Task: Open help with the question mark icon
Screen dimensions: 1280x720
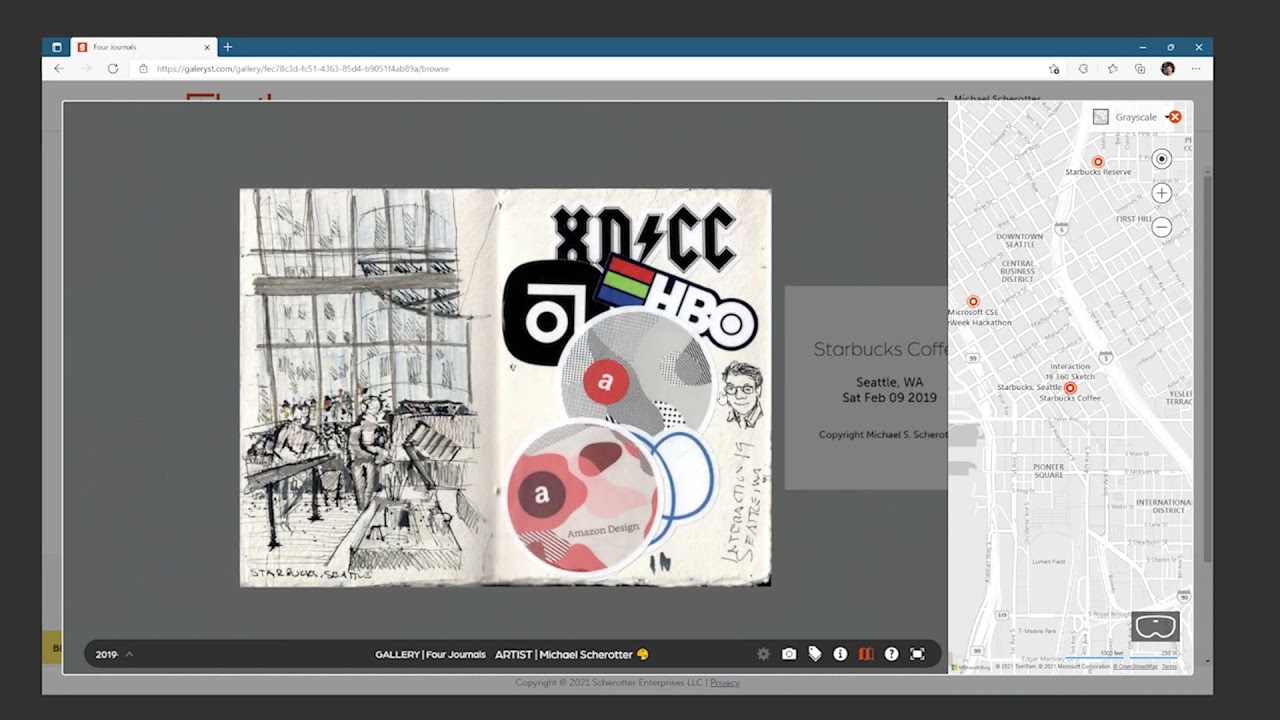Action: (891, 654)
